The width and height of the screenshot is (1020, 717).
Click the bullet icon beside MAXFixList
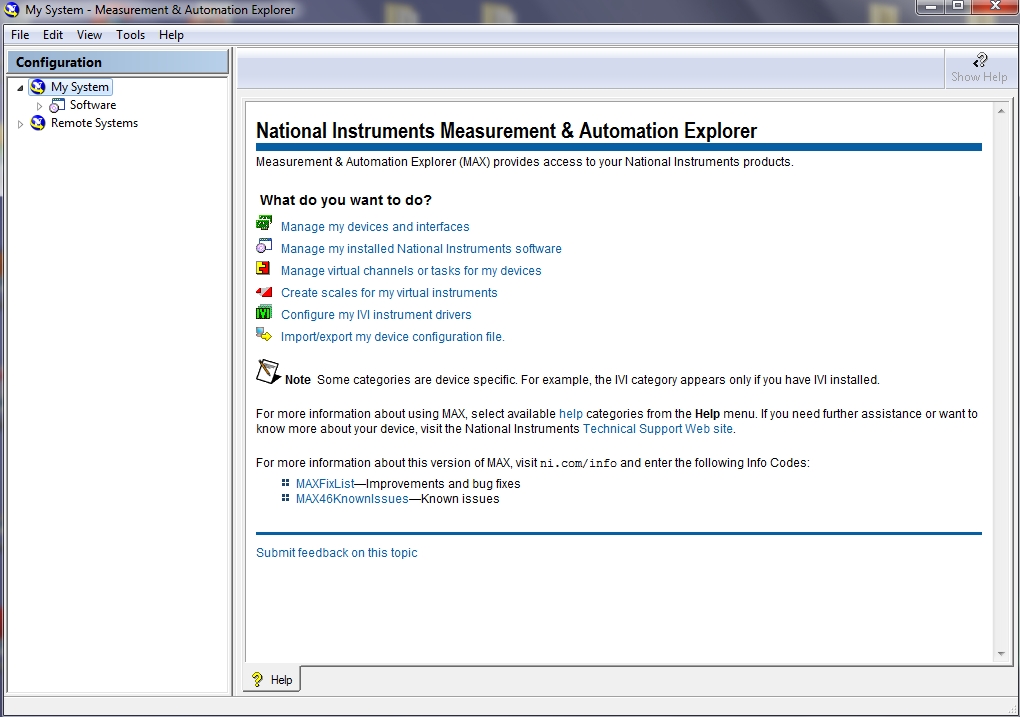tap(285, 483)
